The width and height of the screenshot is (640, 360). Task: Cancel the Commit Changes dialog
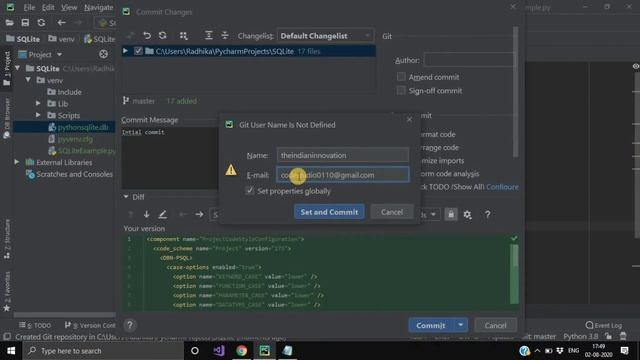coord(496,325)
